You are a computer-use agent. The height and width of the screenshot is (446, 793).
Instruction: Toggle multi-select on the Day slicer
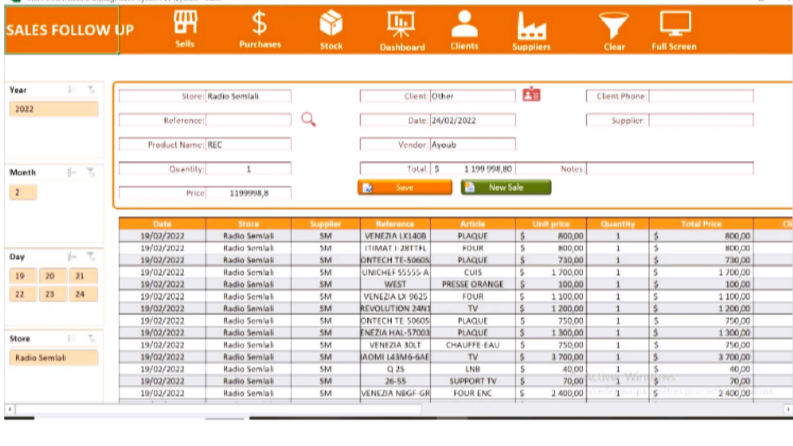point(72,257)
